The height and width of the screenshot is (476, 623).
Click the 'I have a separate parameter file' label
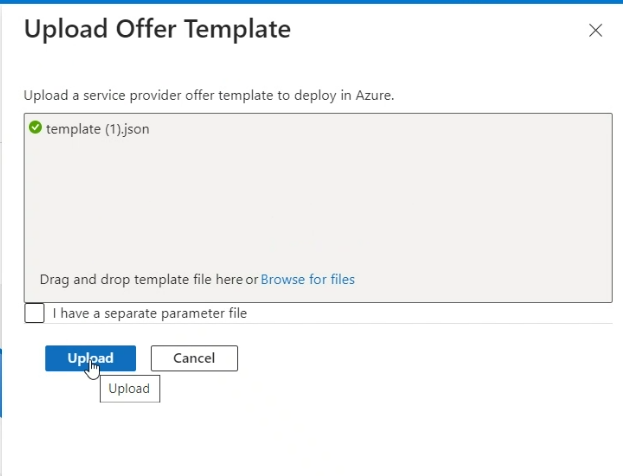click(150, 313)
